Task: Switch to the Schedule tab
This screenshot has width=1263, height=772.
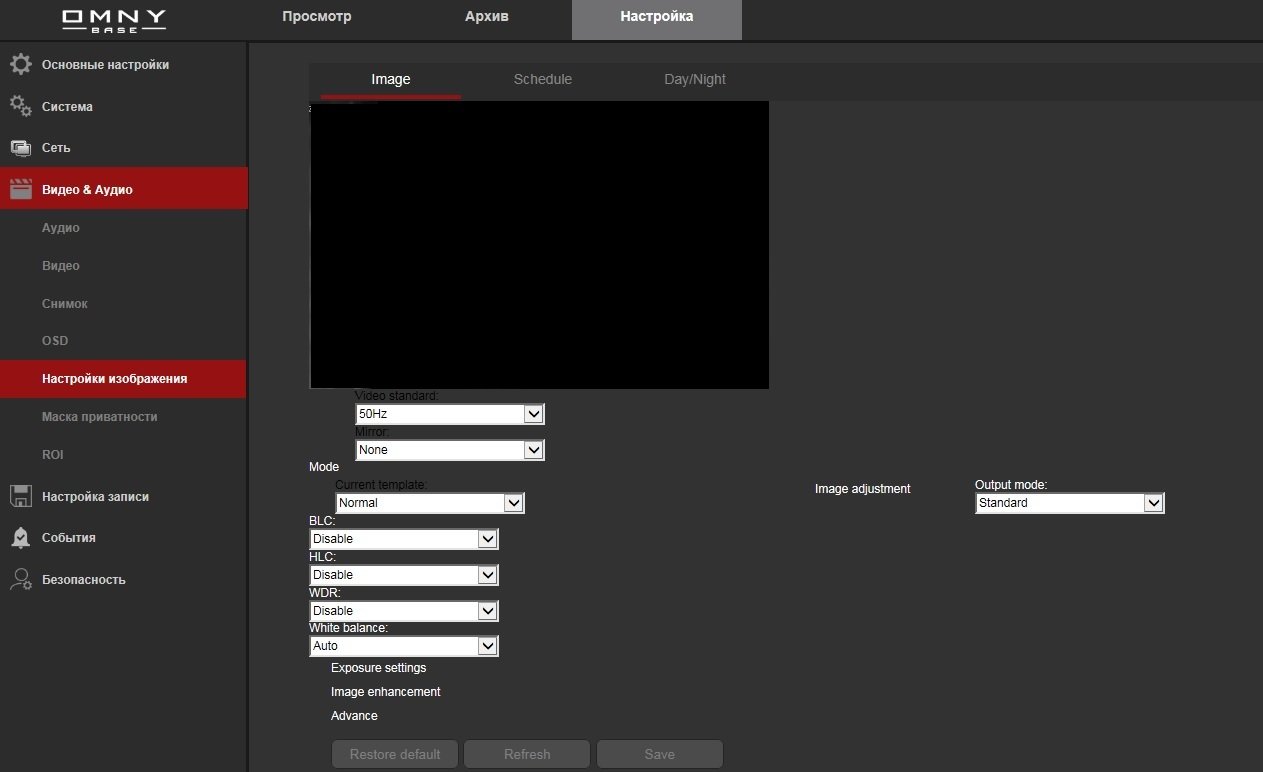Action: [x=542, y=80]
